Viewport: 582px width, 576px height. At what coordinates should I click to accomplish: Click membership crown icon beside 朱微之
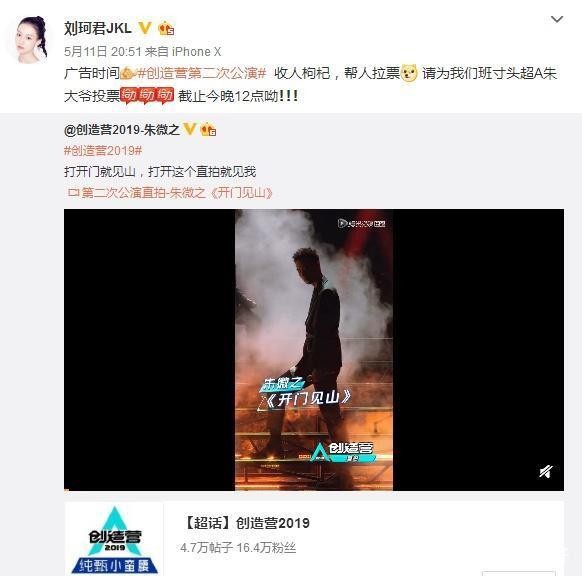208,130
